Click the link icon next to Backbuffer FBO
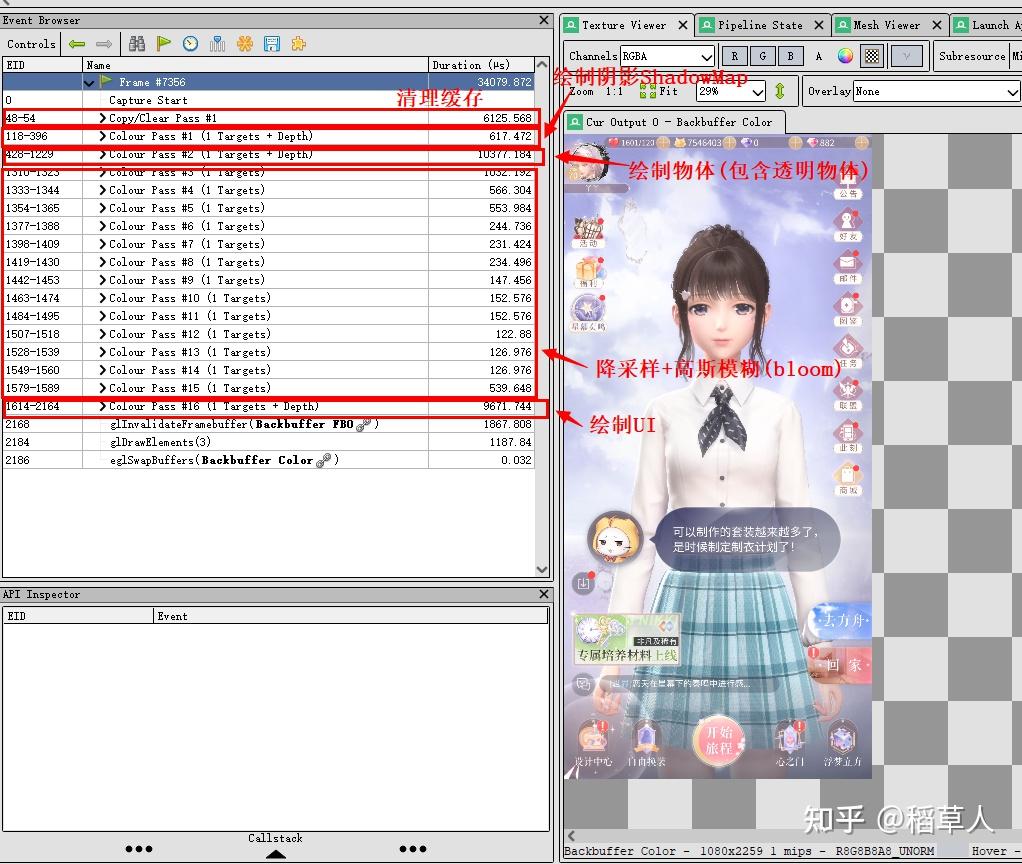The width and height of the screenshot is (1022, 864). click(364, 424)
